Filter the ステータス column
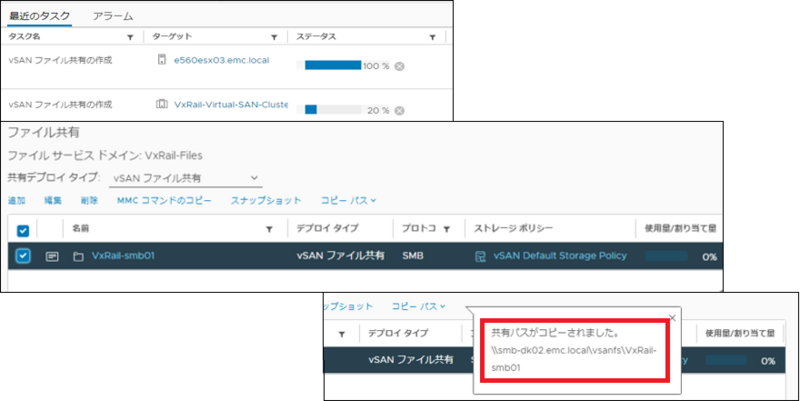Screen dimensions: 800x401 point(432,37)
